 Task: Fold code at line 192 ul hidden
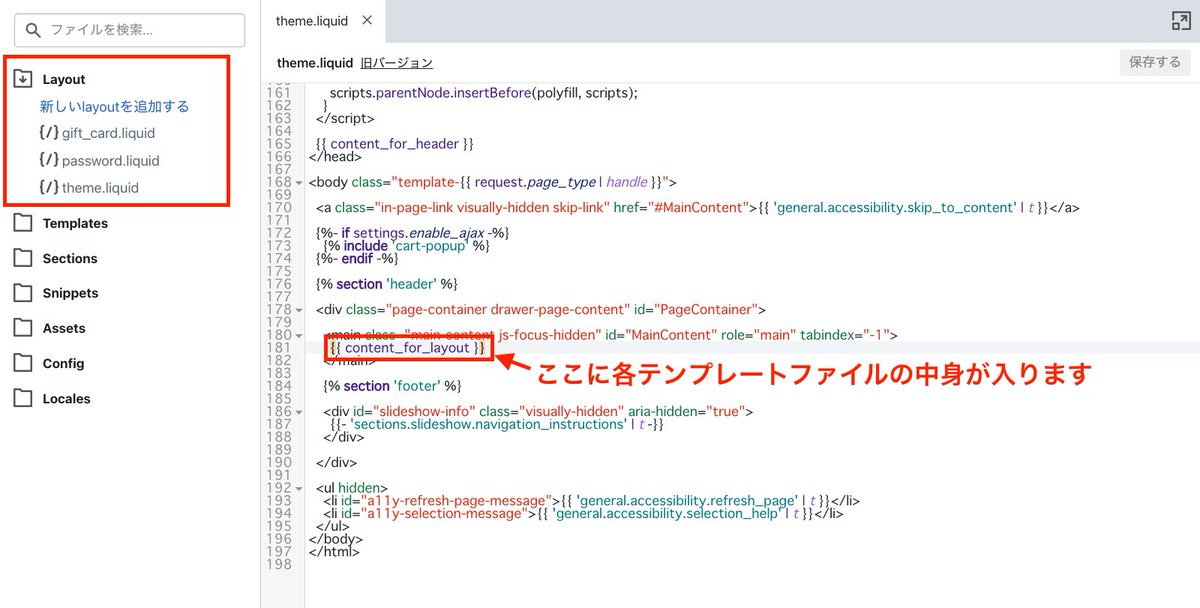click(x=299, y=488)
